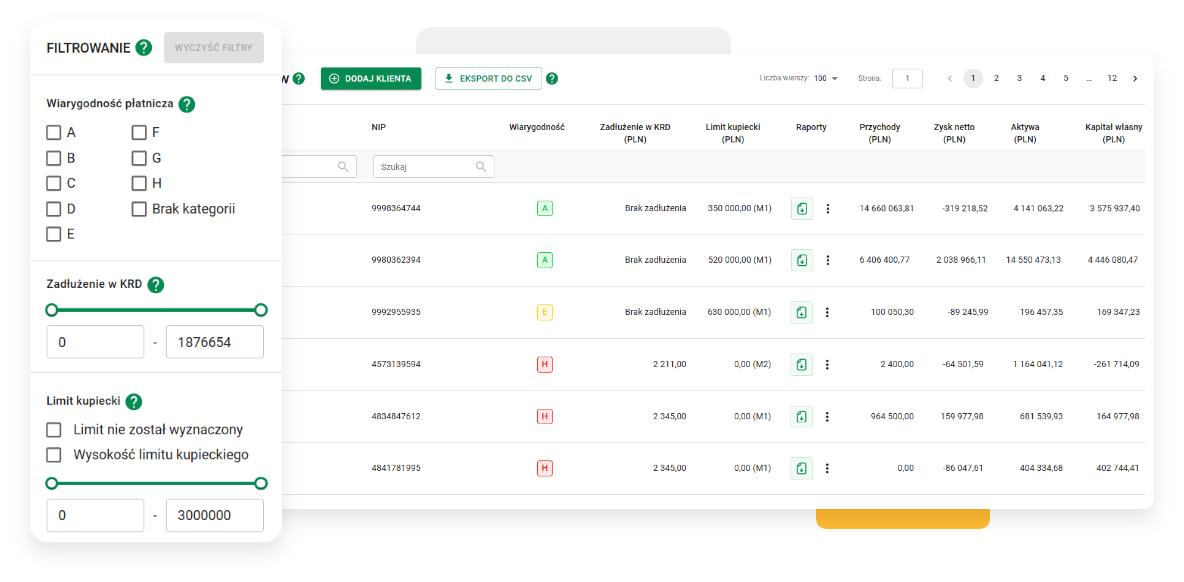1184x582 pixels.
Task: Open three-dot menu for NIP 4573139594
Action: (827, 364)
